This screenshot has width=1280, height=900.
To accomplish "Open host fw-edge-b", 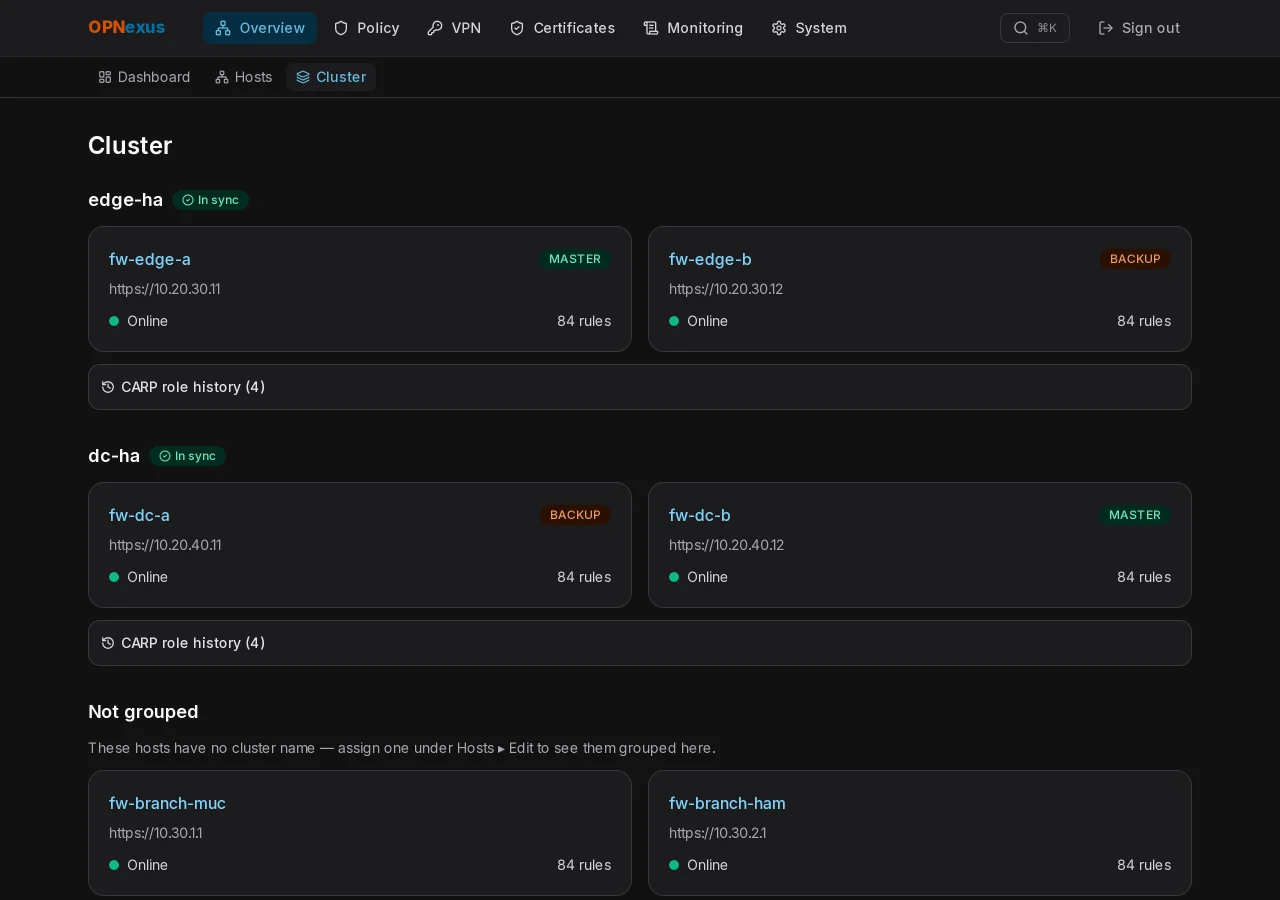I will [710, 259].
